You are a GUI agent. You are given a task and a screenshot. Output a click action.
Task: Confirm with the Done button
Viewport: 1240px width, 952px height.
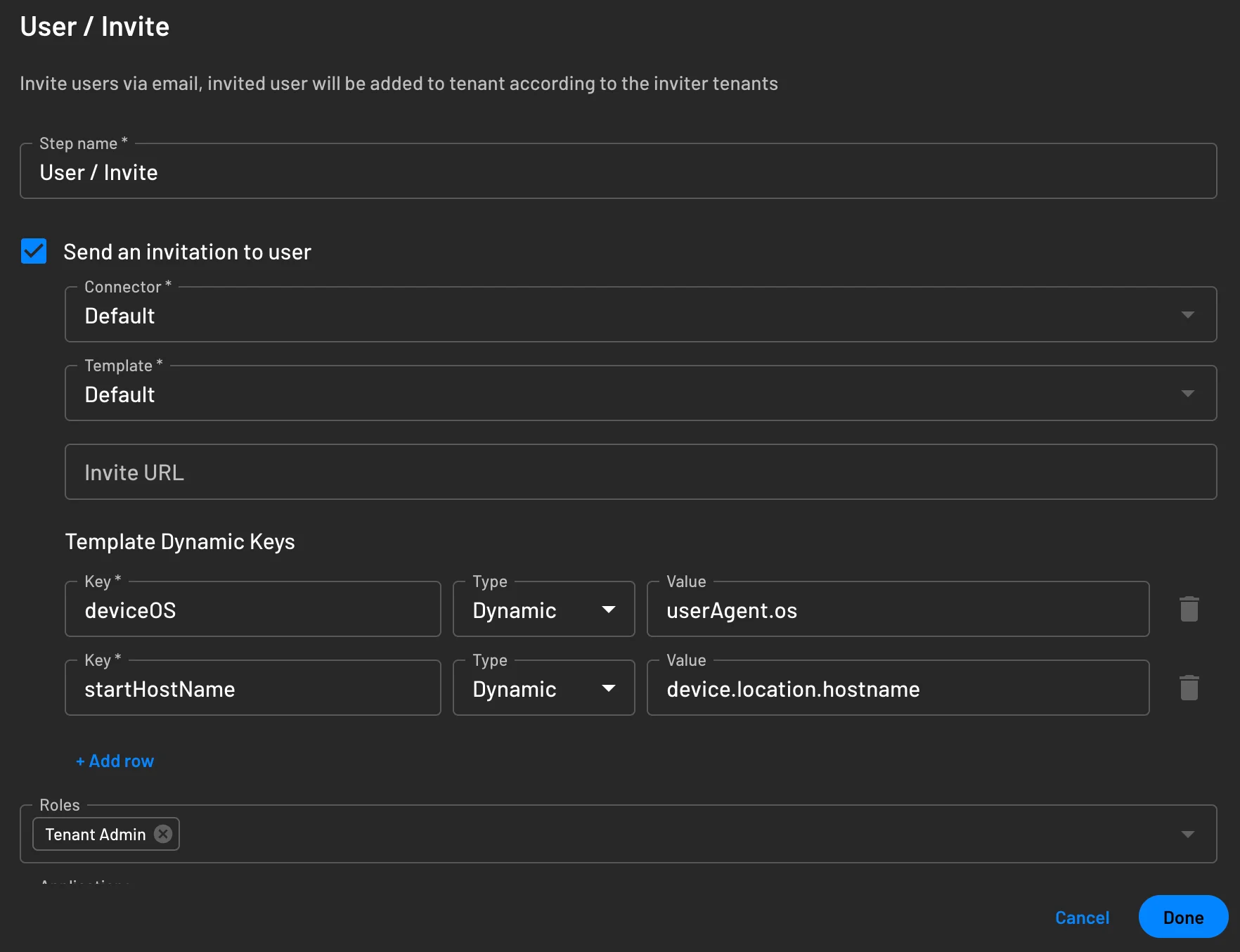[x=1183, y=917]
